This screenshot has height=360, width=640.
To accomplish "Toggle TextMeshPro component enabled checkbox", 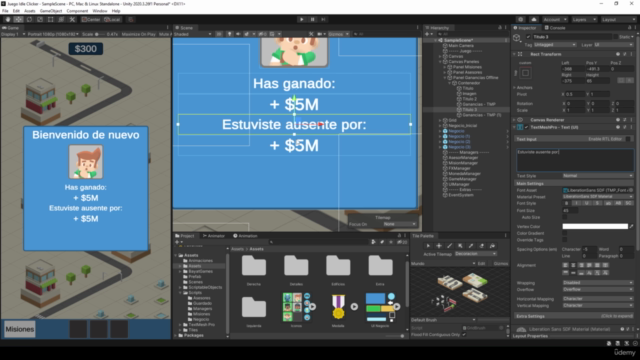I will coord(527,127).
